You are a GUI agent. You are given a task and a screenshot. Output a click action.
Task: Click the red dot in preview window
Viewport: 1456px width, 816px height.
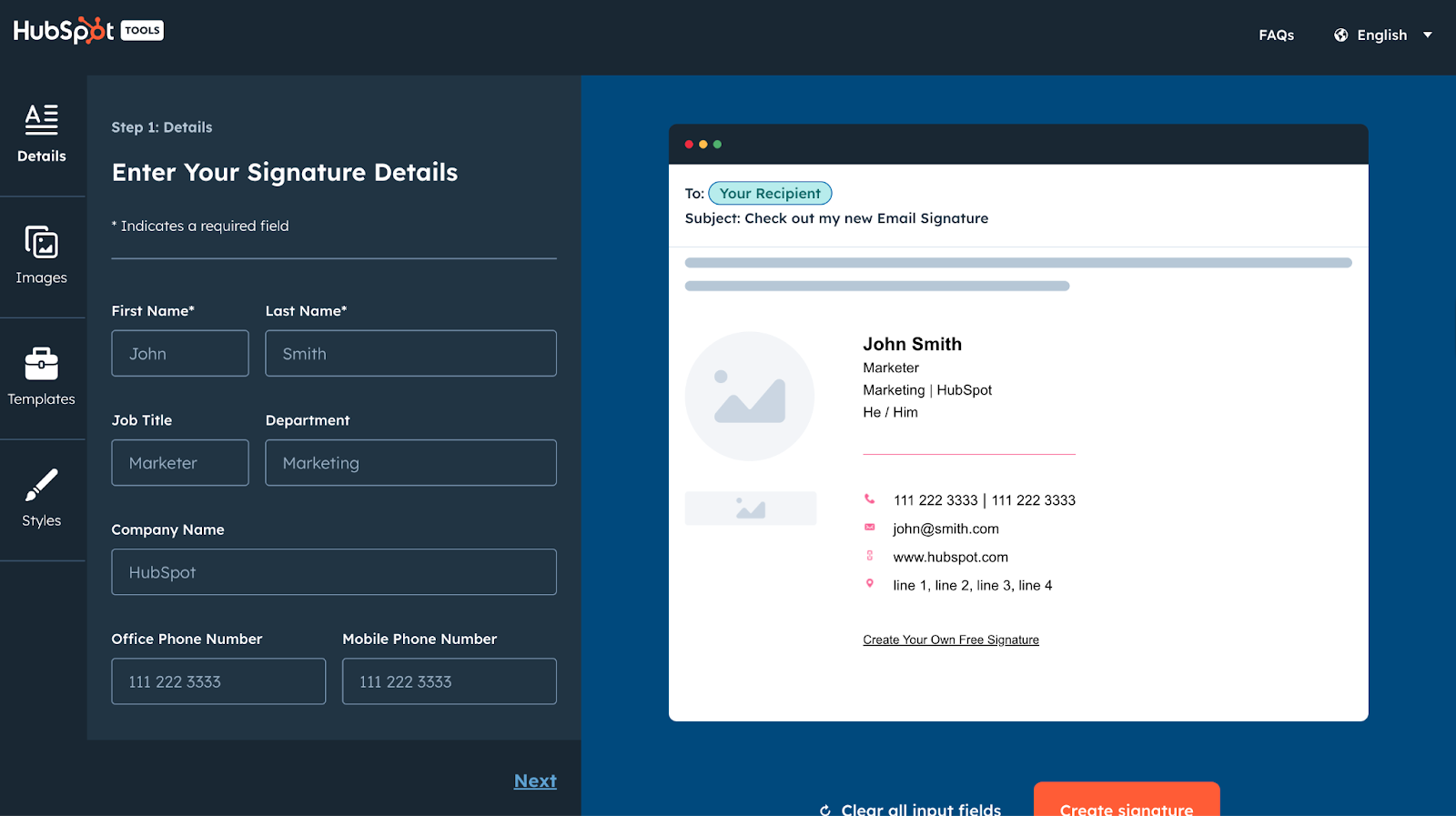tap(689, 144)
